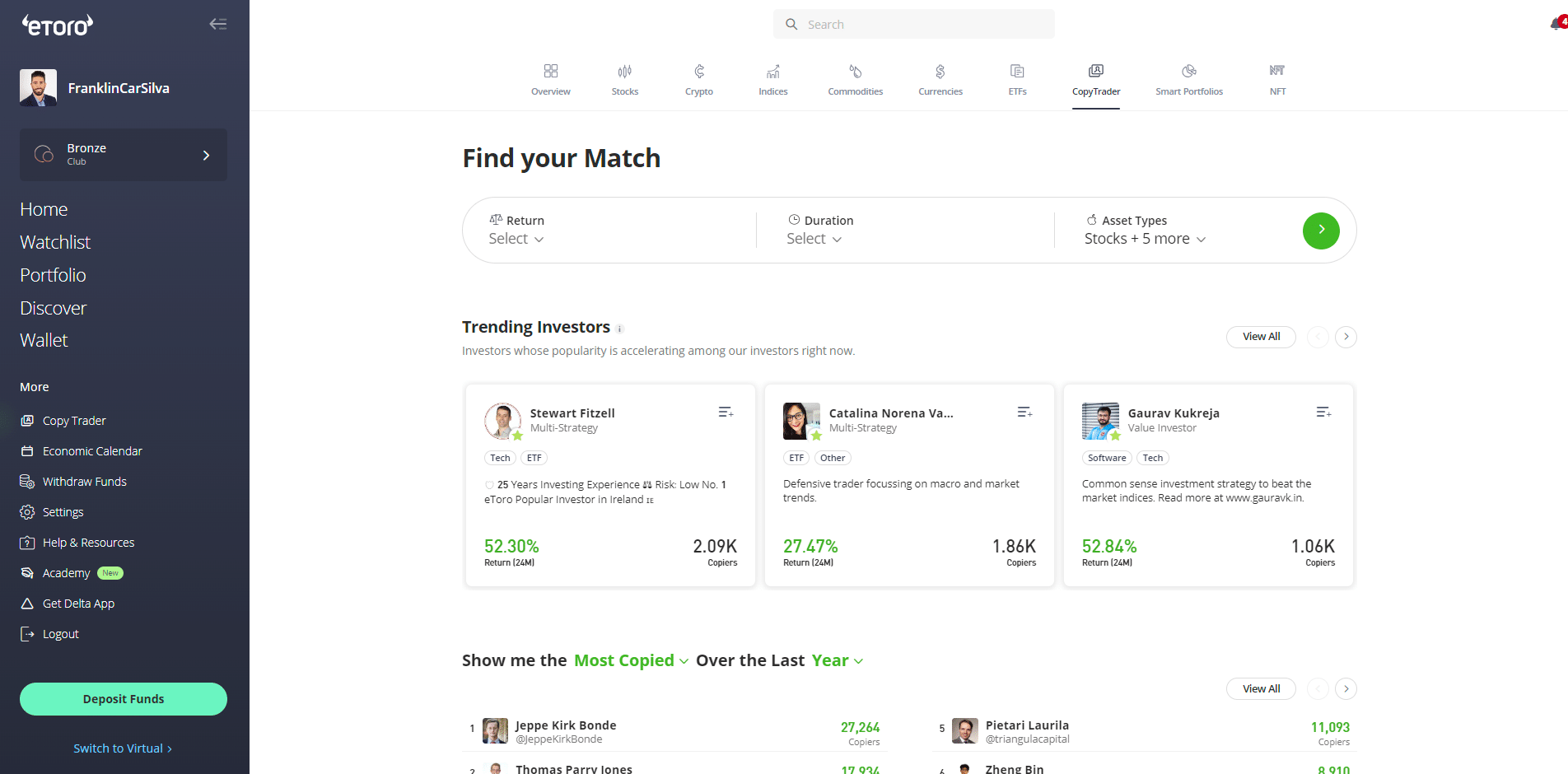
Task: Click into the Search field
Action: coord(914,24)
